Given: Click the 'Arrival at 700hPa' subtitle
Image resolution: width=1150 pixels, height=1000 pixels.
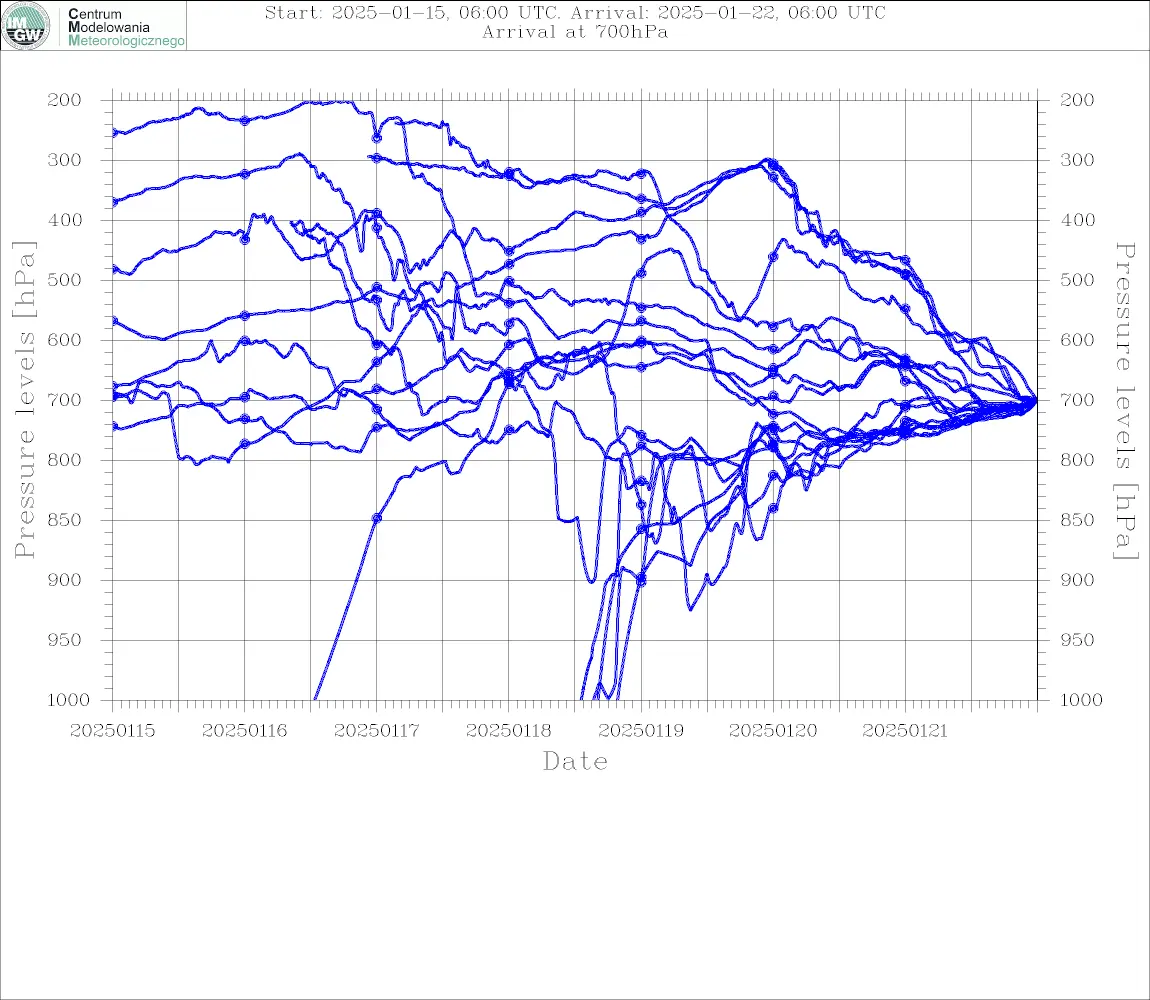Looking at the screenshot, I should [x=575, y=32].
